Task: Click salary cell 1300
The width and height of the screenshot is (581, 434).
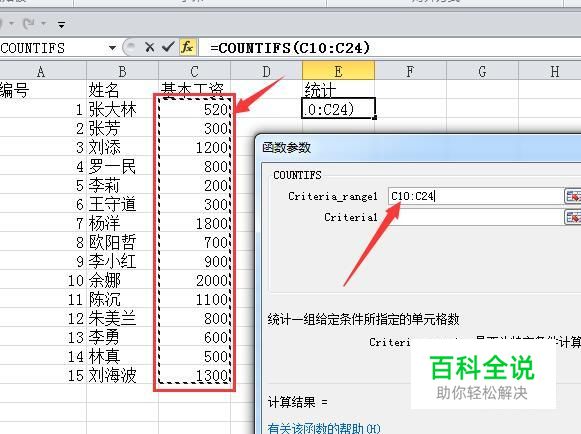Action: click(x=194, y=375)
